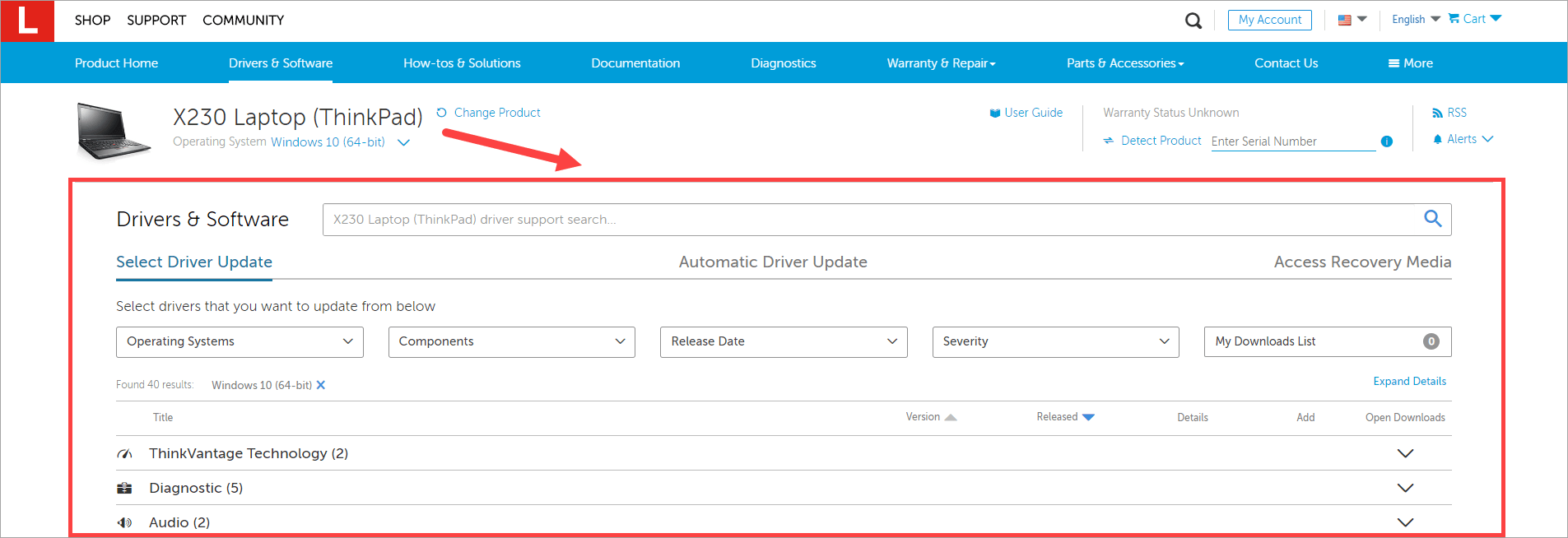Open the Contact Us nav item

pos(1286,63)
